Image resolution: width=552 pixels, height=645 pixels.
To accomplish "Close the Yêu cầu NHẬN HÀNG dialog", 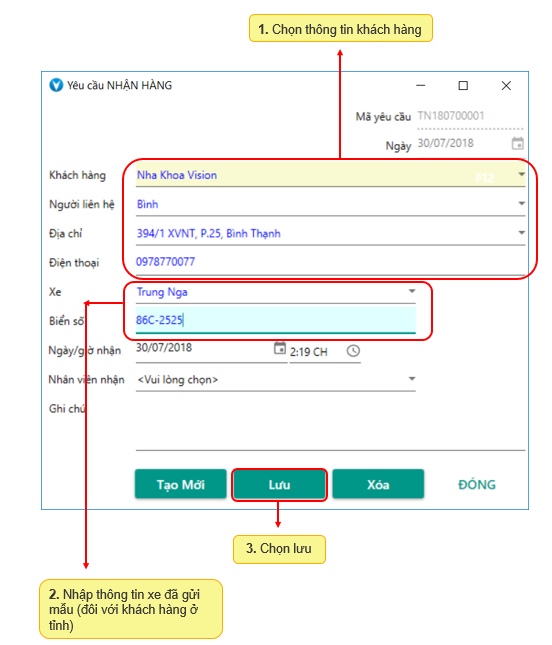I will point(506,85).
